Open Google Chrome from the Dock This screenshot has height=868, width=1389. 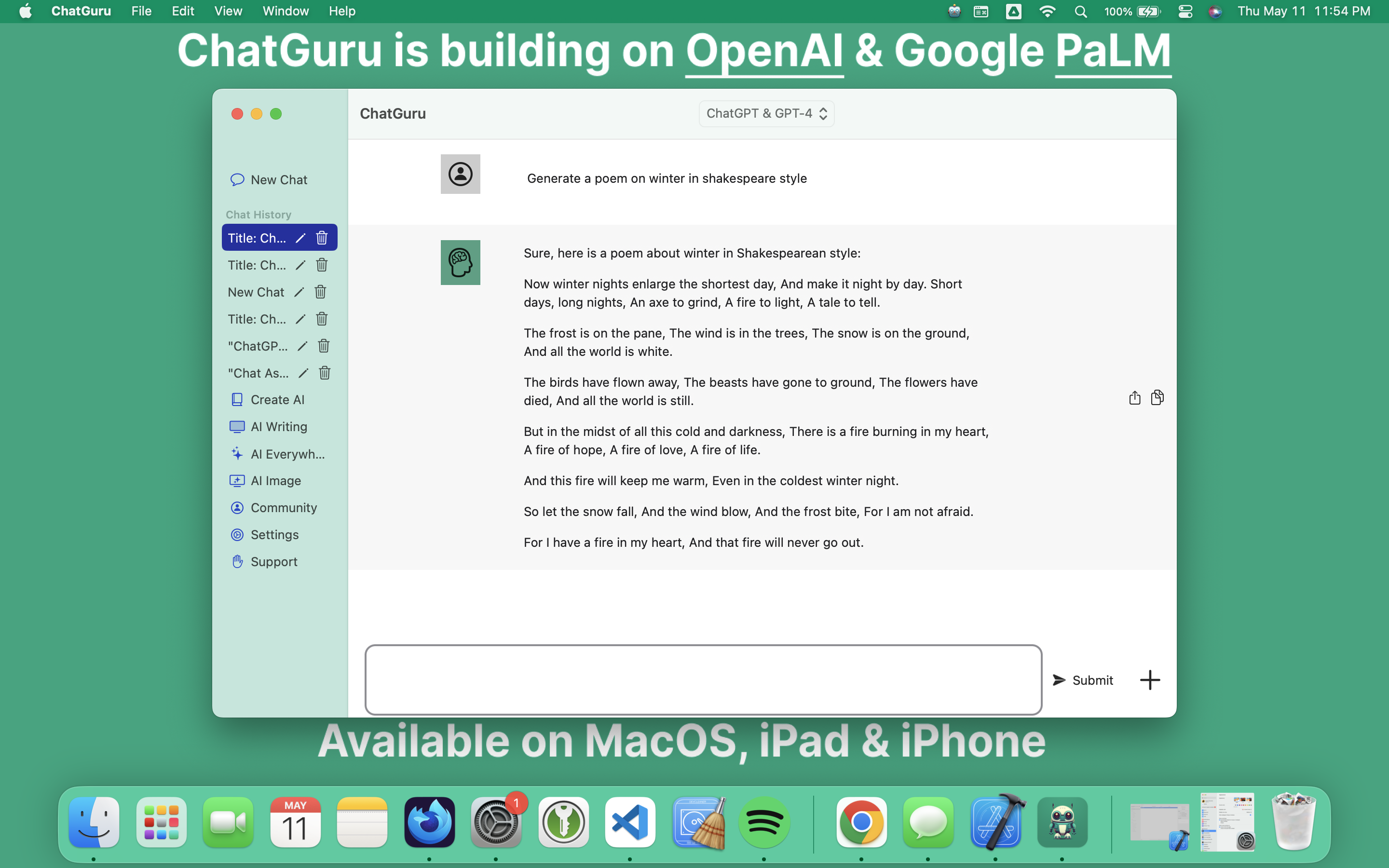(x=861, y=822)
